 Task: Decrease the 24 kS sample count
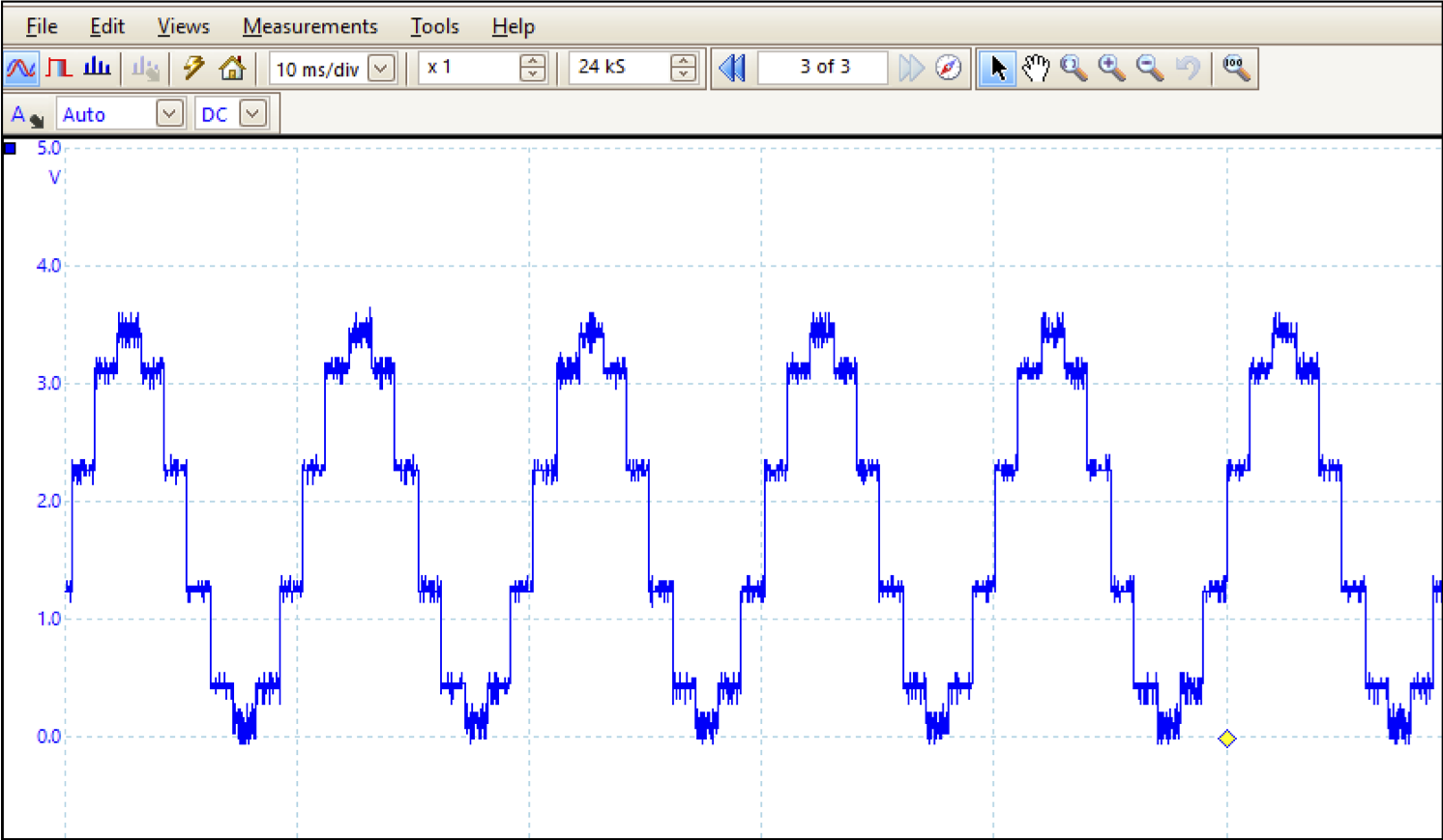[x=684, y=75]
